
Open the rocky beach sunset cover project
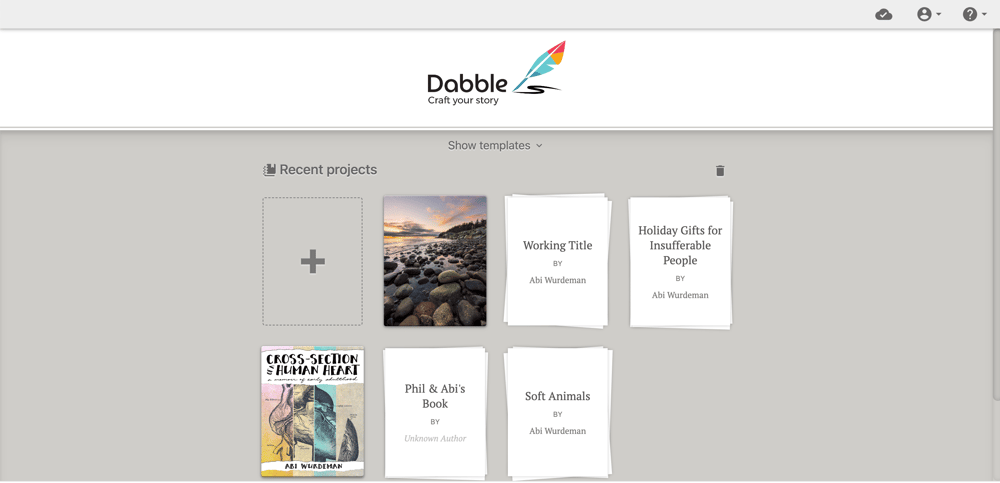coord(435,261)
